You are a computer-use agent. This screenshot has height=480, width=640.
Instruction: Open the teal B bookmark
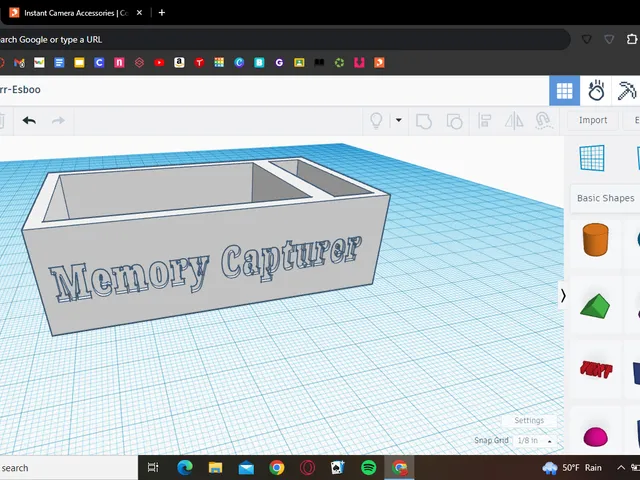click(259, 62)
